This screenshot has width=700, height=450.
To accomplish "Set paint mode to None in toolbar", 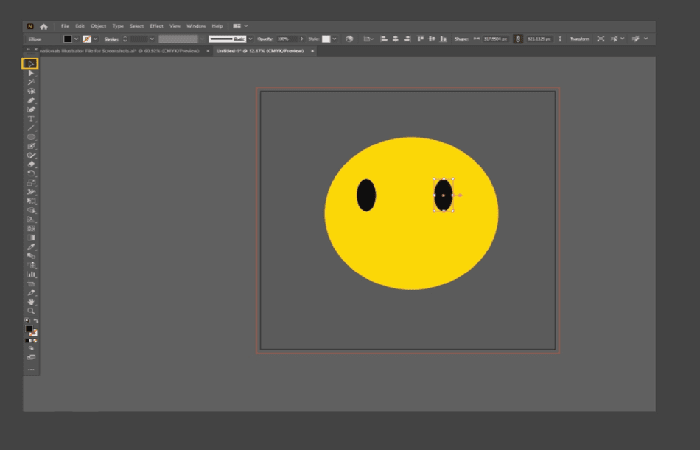I will click(35, 341).
